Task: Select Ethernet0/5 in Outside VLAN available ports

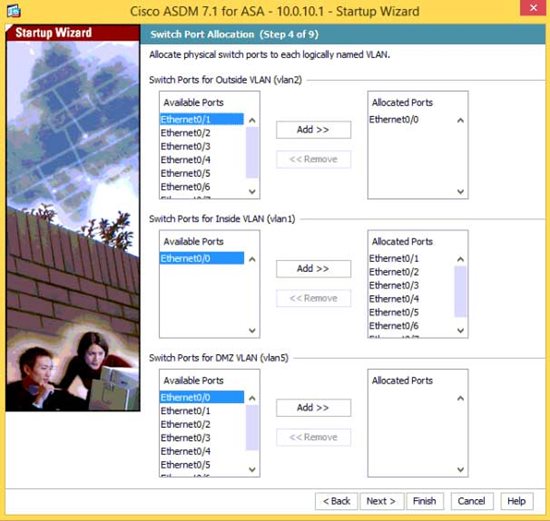Action: click(x=202, y=173)
